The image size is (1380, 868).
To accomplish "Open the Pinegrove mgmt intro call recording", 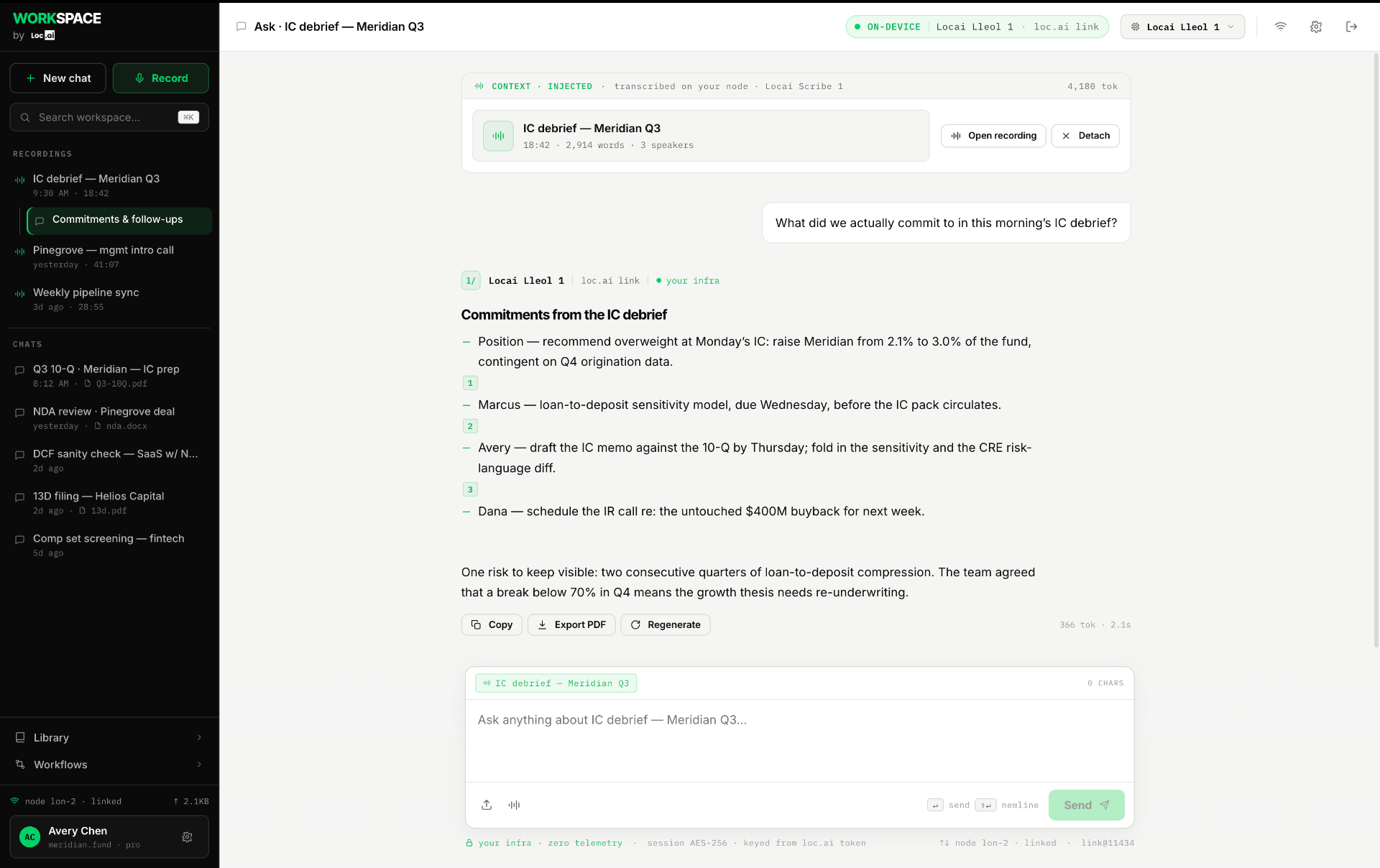I will tap(109, 257).
